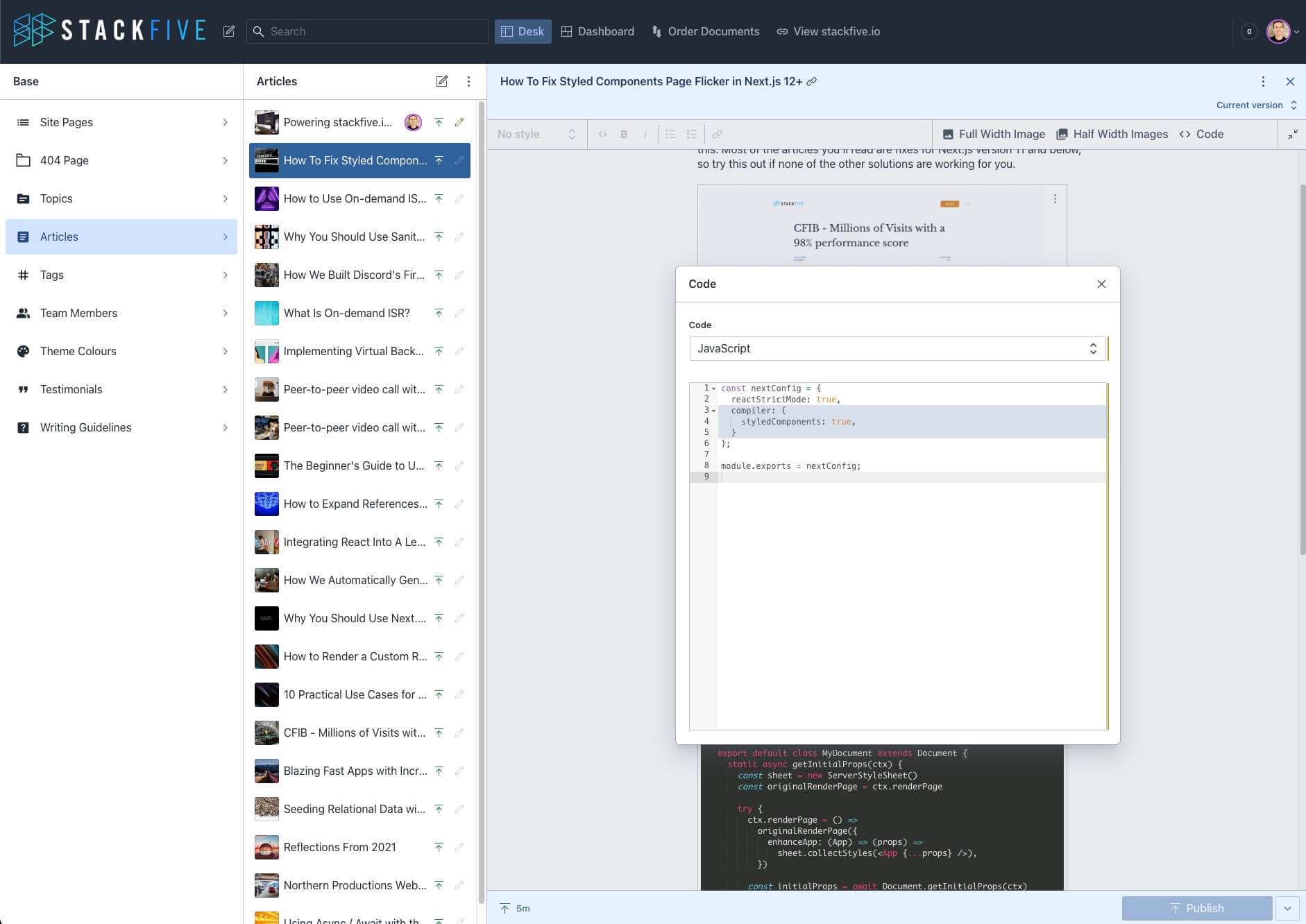1306x924 pixels.
Task: Fold the compiler block at line 3
Action: coord(714,411)
